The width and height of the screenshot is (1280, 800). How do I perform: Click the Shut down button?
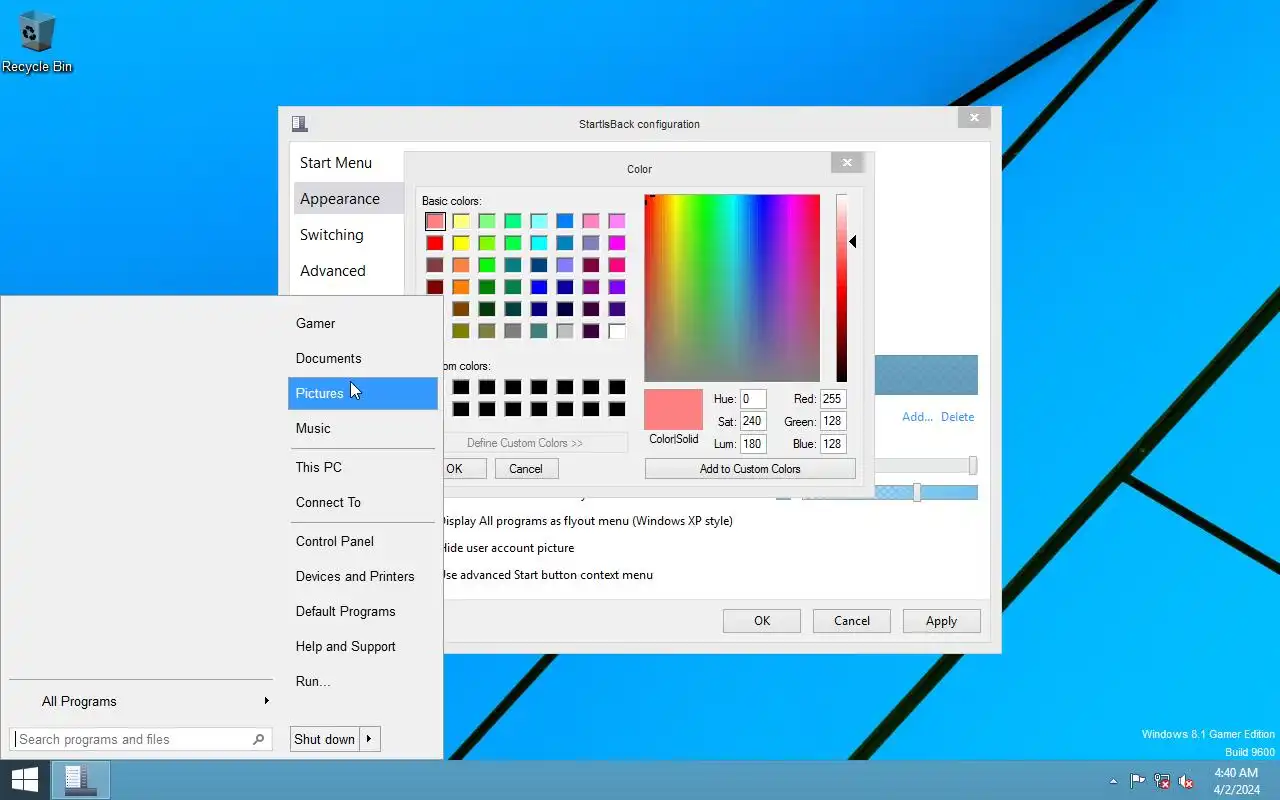(x=324, y=739)
